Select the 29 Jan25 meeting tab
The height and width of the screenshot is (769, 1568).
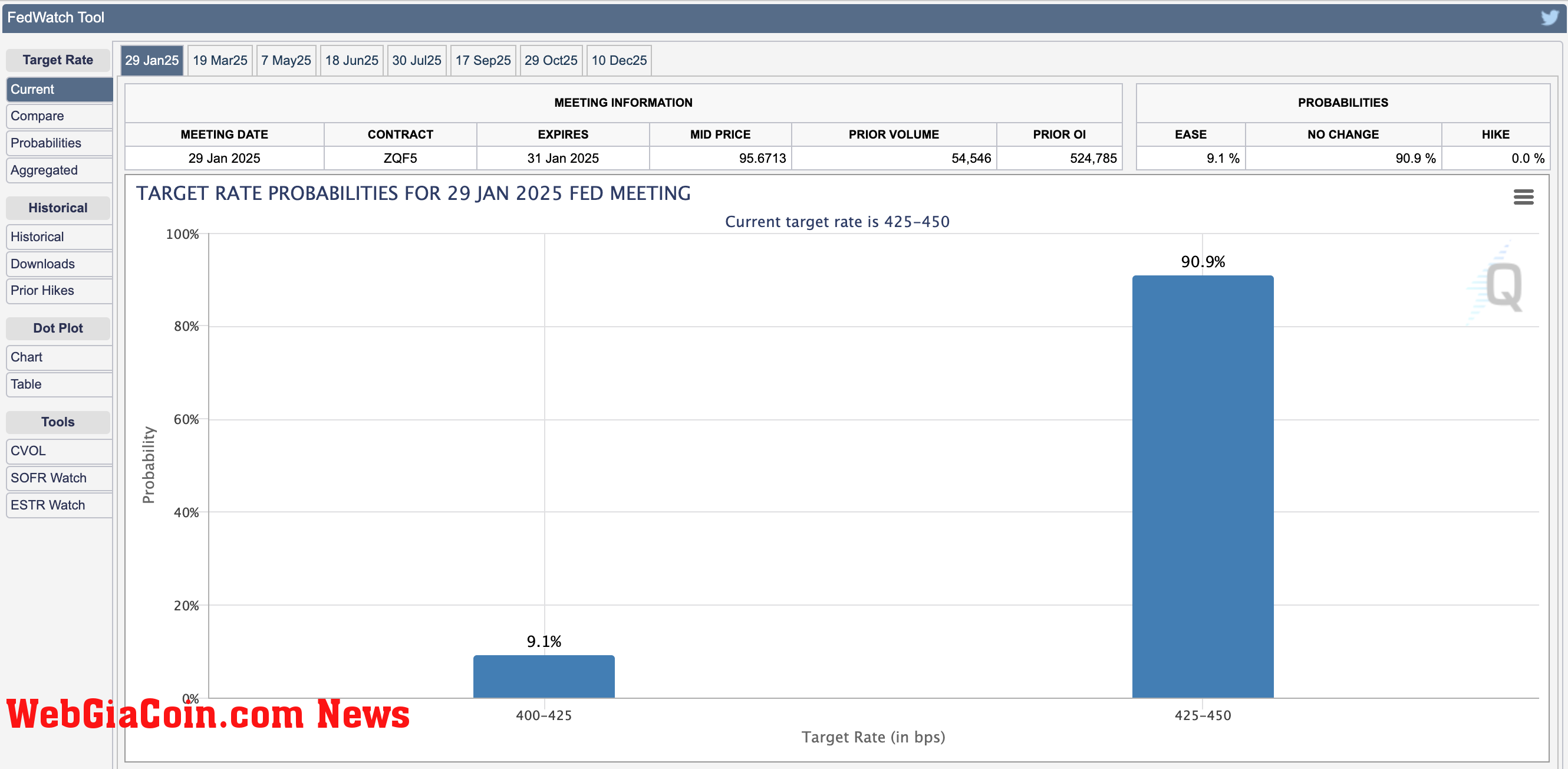pos(151,60)
